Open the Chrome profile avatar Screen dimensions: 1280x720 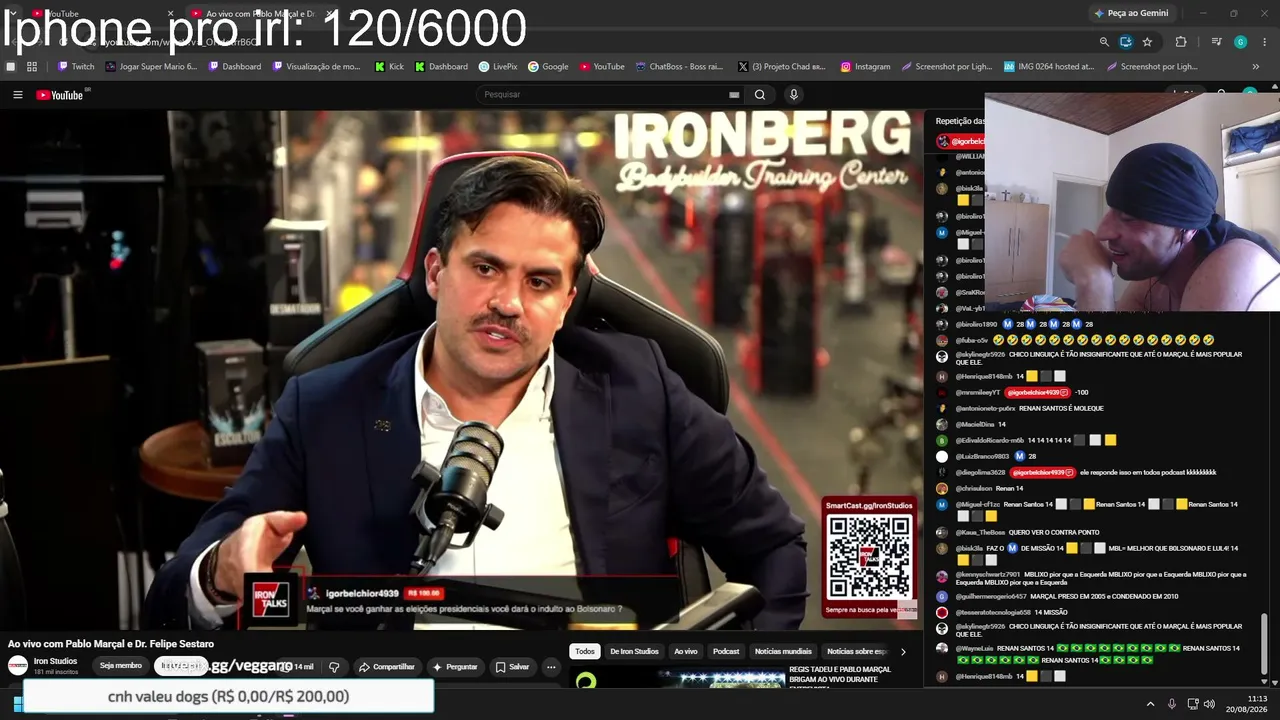[1240, 42]
